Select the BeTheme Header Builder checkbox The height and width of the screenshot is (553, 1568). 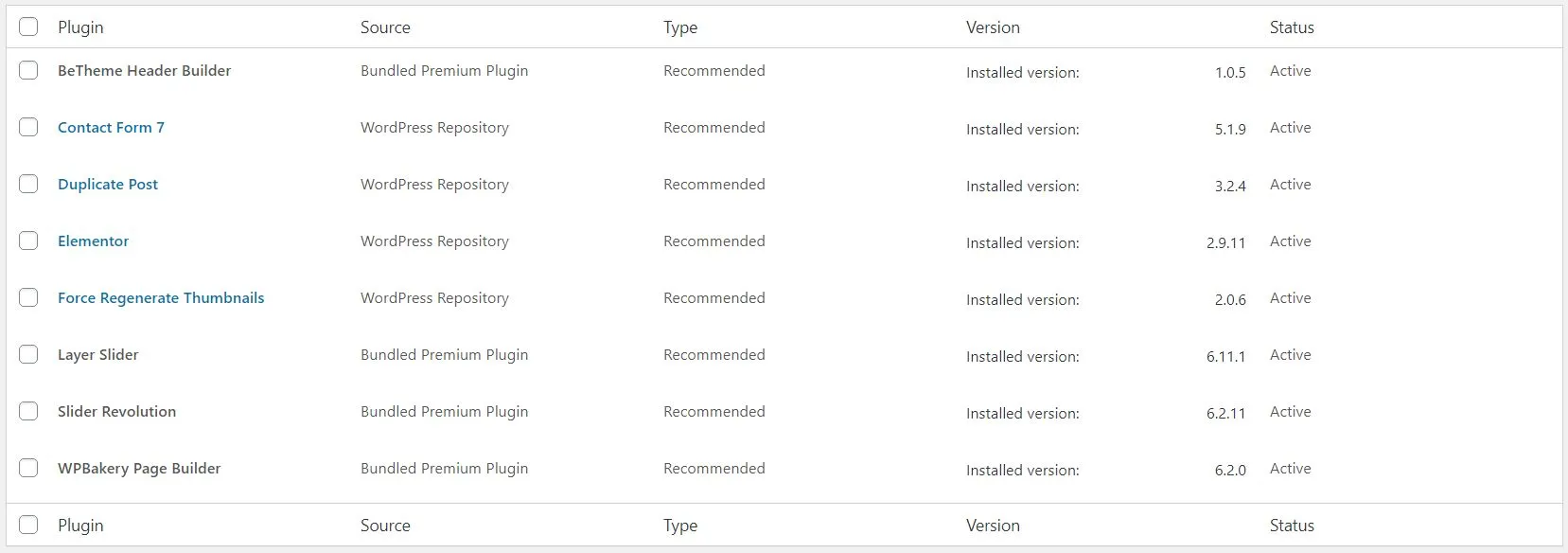(x=28, y=70)
